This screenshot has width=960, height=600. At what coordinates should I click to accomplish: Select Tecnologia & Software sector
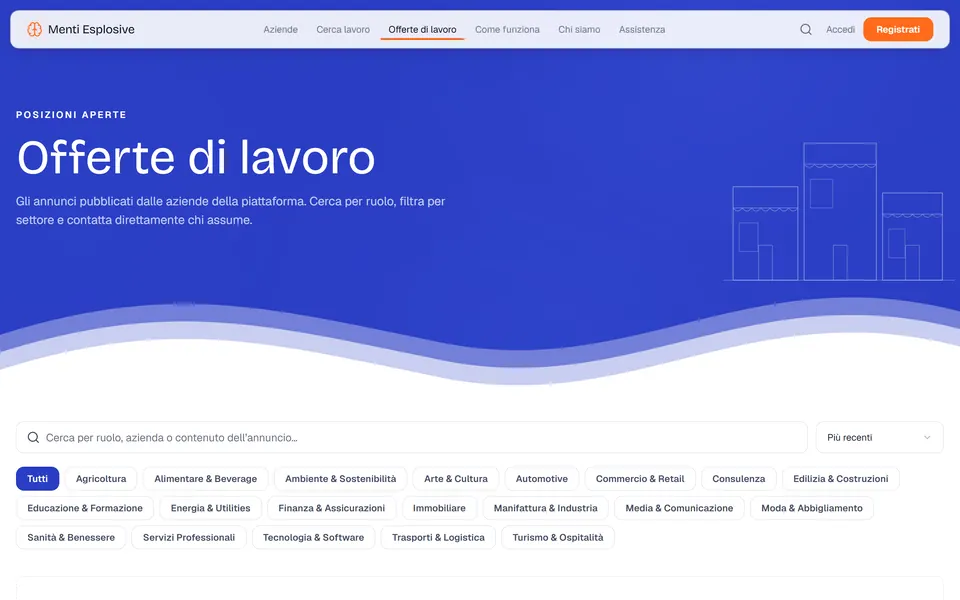313,538
